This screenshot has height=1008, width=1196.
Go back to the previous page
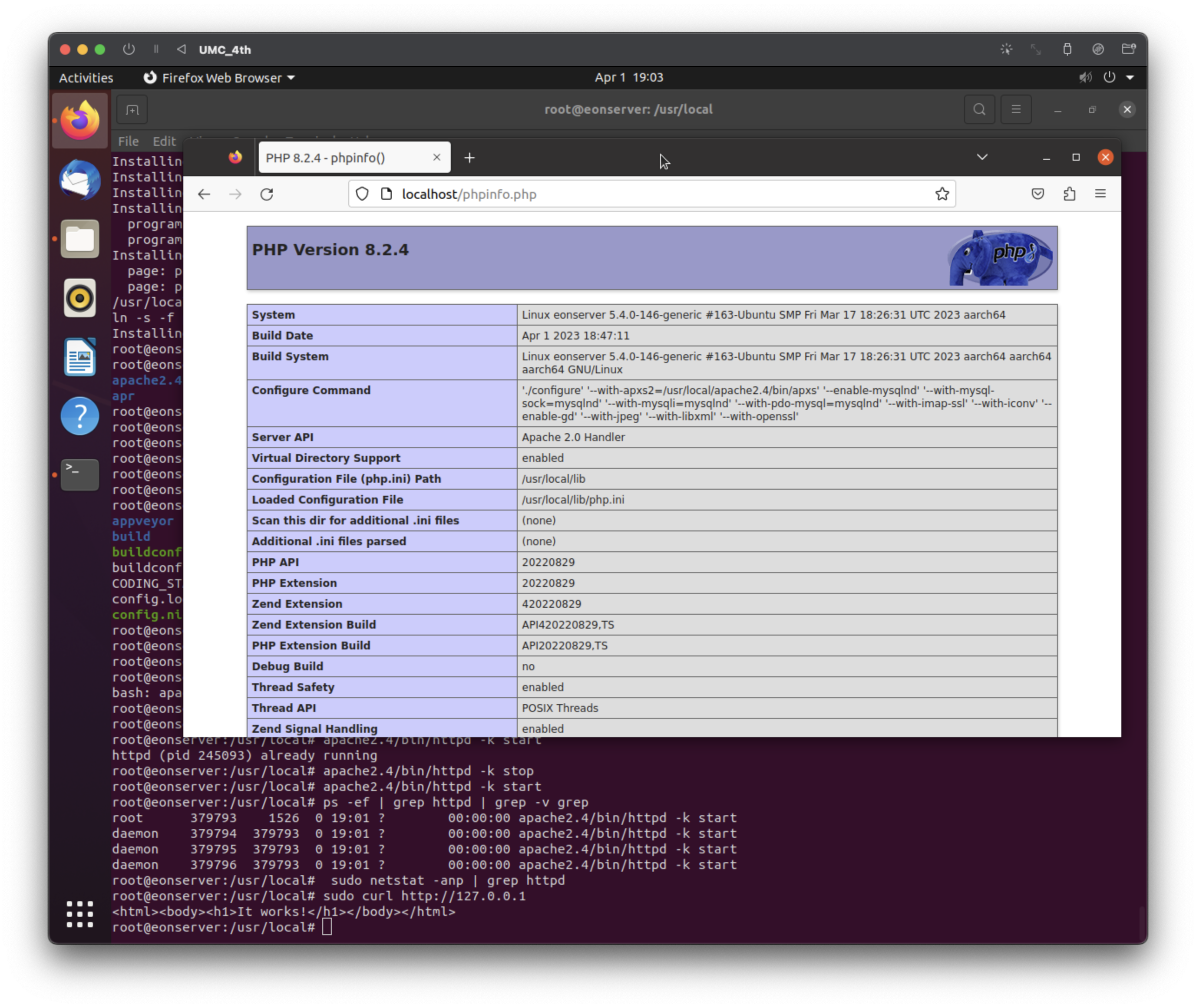click(204, 194)
